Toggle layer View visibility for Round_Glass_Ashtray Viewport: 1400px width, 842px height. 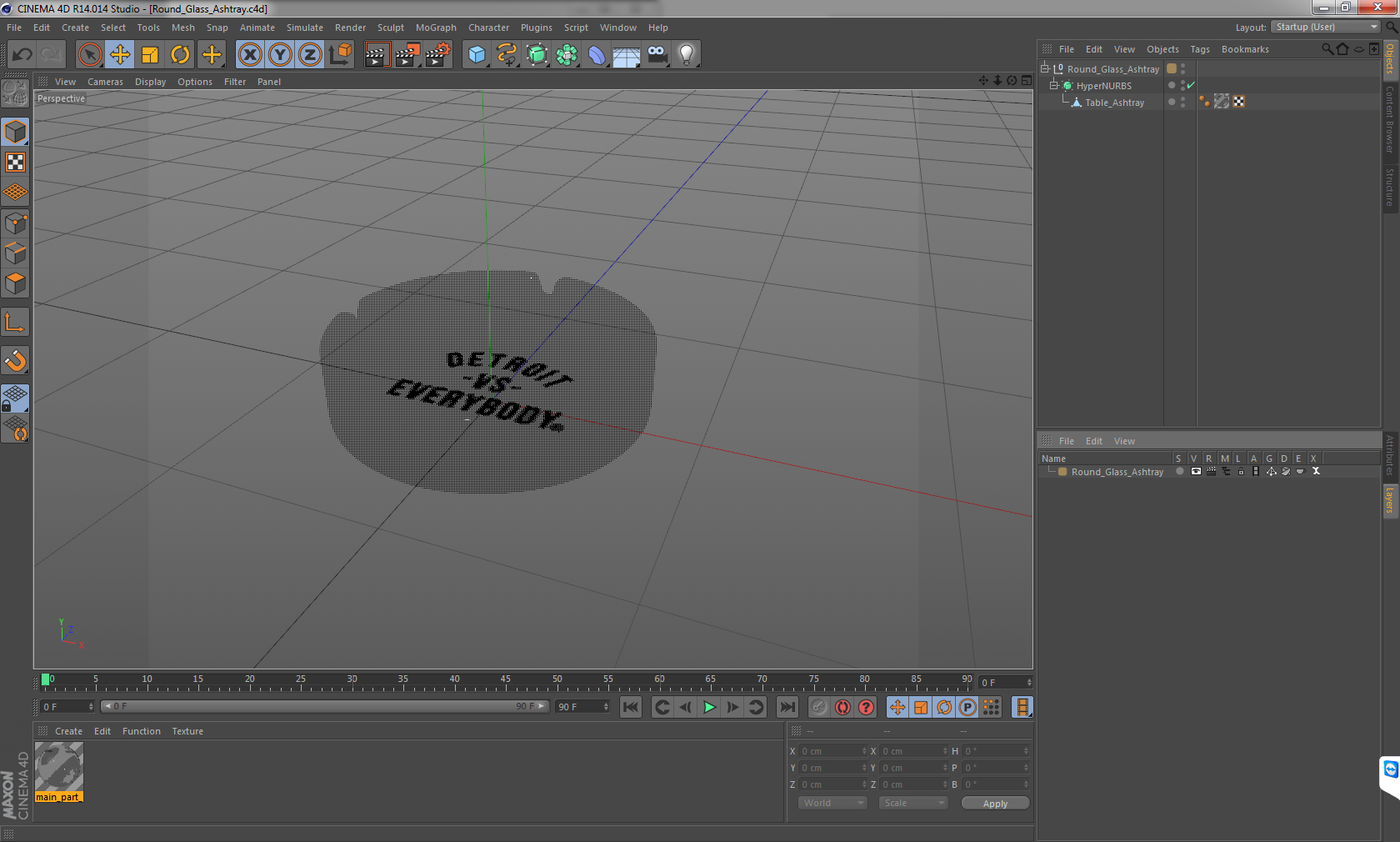(x=1196, y=471)
